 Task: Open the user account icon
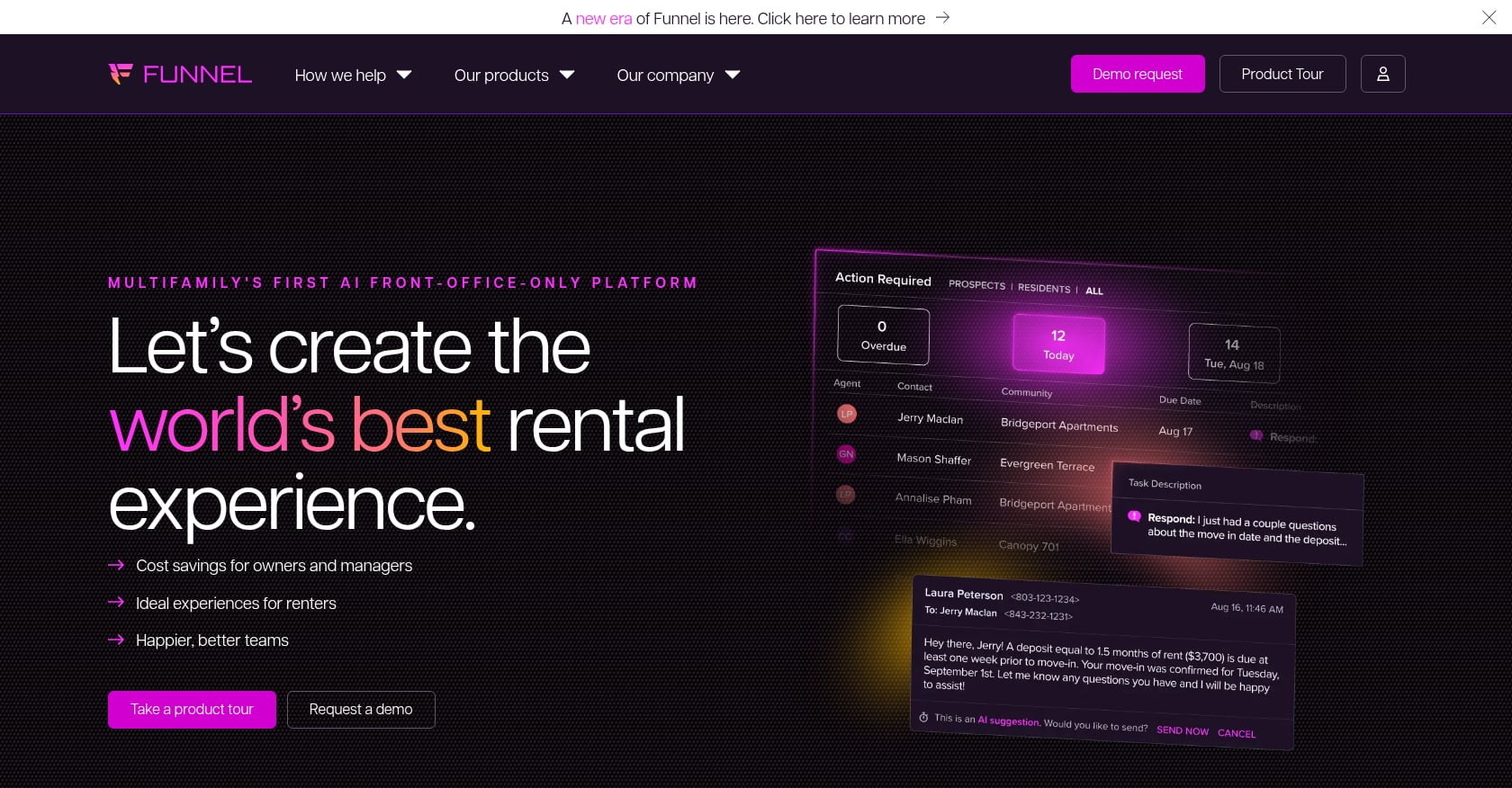coord(1383,74)
